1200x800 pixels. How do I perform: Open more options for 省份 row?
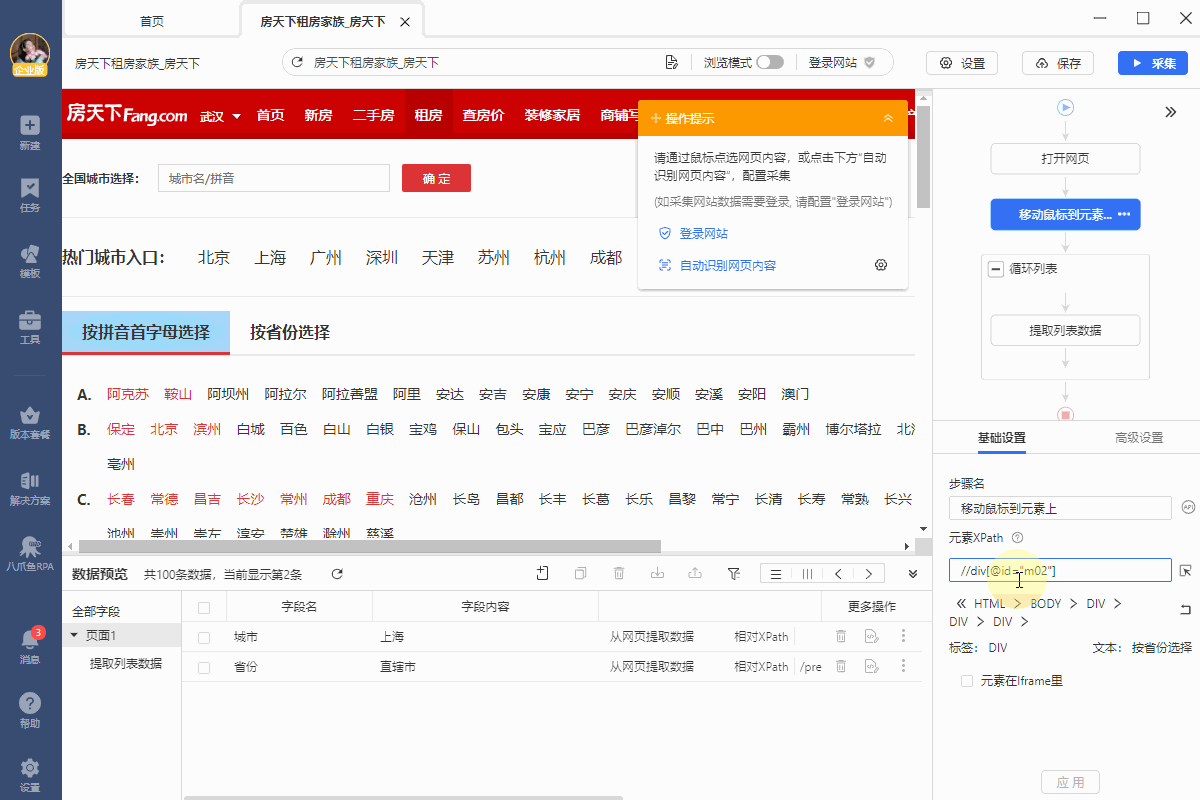click(x=903, y=666)
